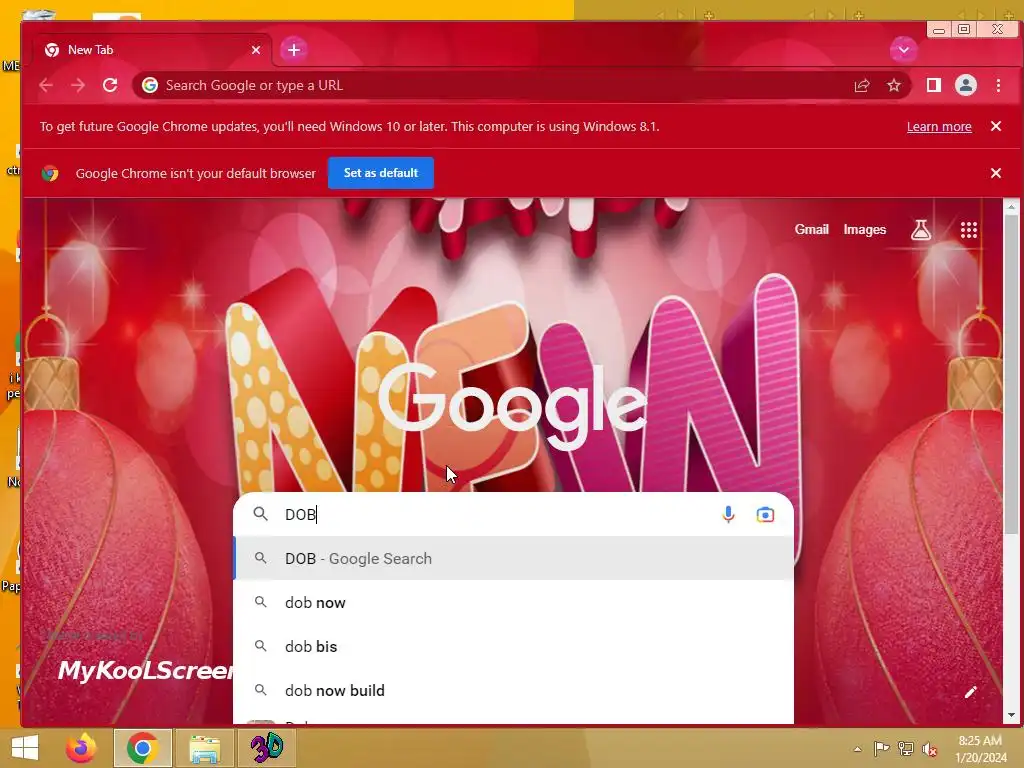Click the browser forward arrow
1024x768 pixels.
(x=78, y=86)
